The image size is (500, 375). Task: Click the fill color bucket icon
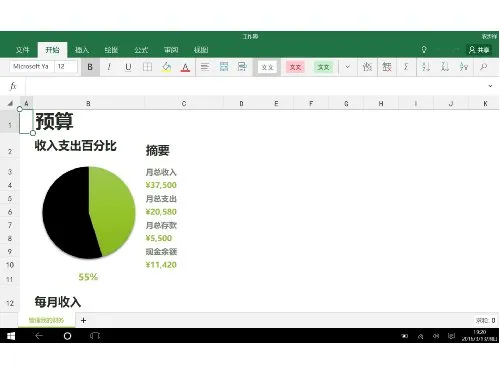click(166, 67)
